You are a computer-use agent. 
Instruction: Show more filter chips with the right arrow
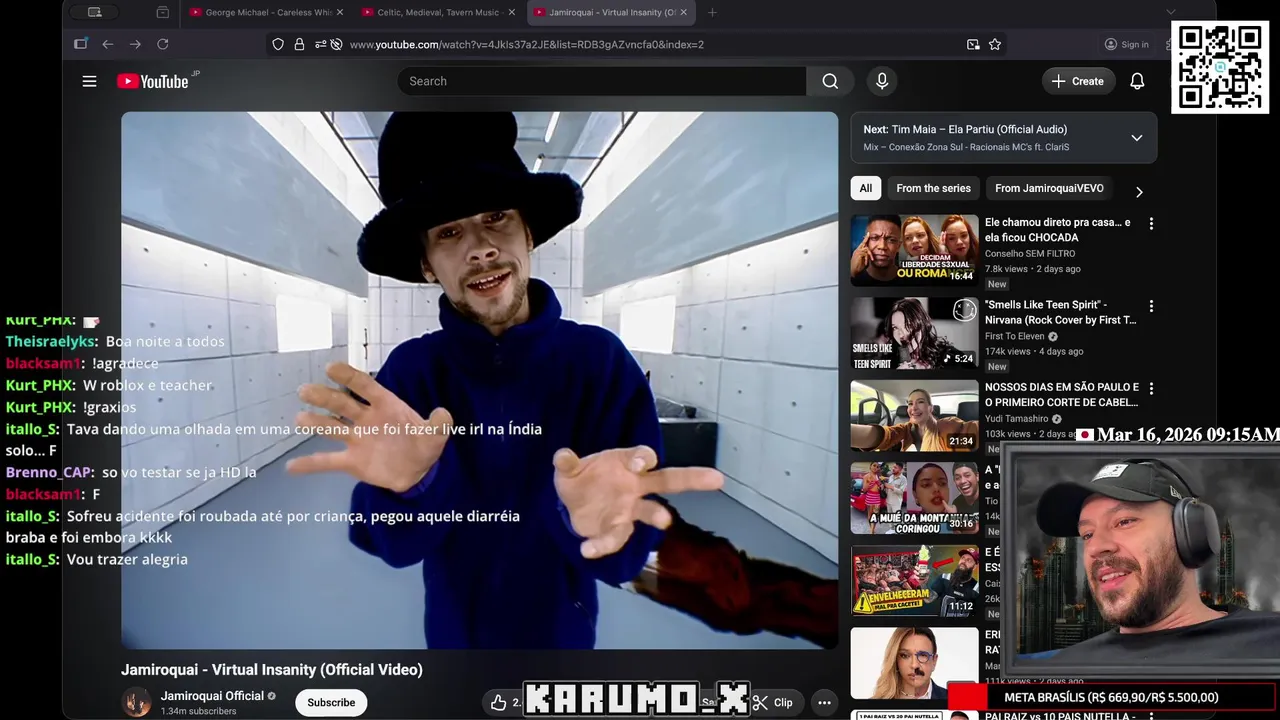pyautogui.click(x=1139, y=191)
